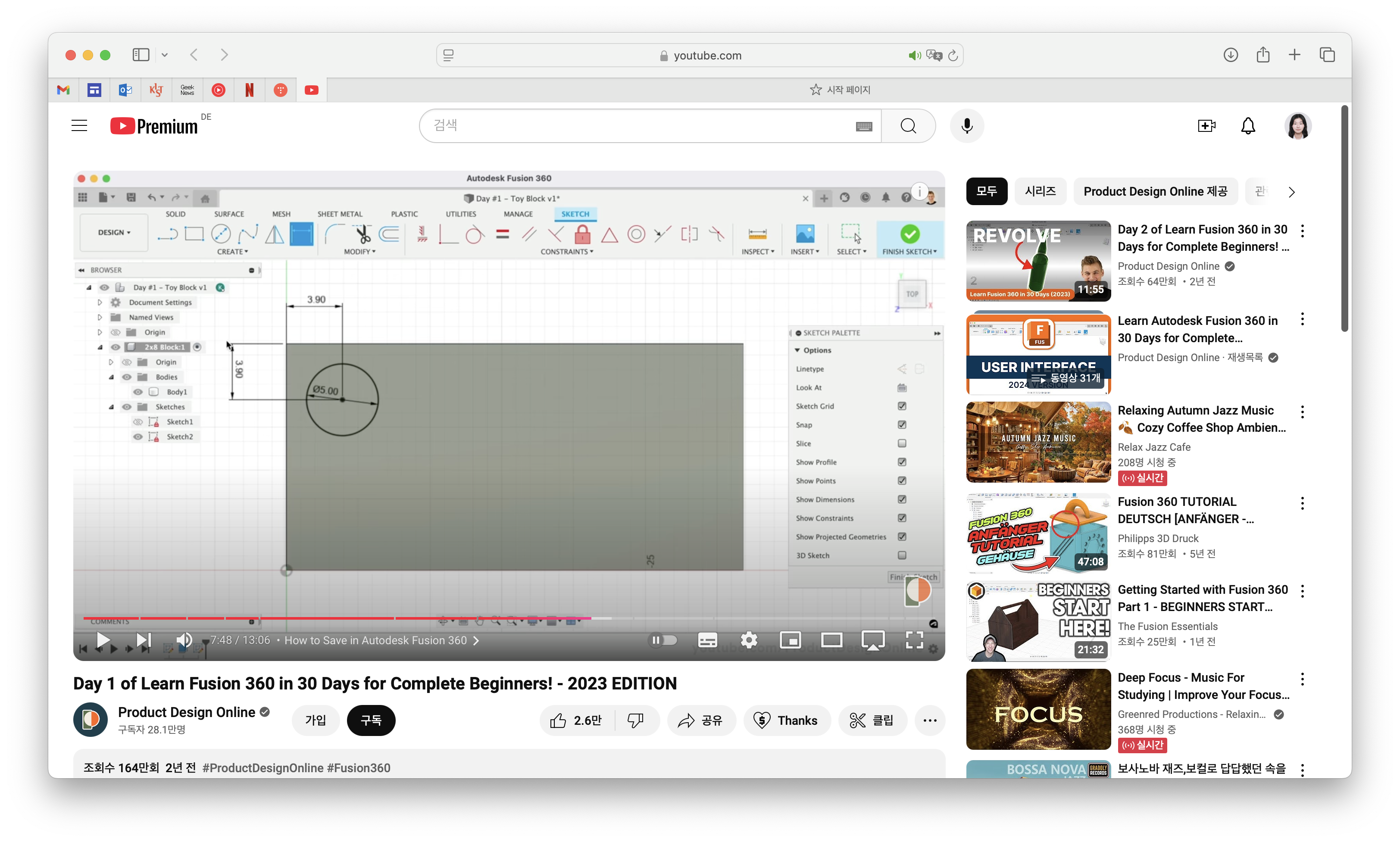This screenshot has height=842, width=1400.
Task: Click the search magnifier button
Action: 908,125
